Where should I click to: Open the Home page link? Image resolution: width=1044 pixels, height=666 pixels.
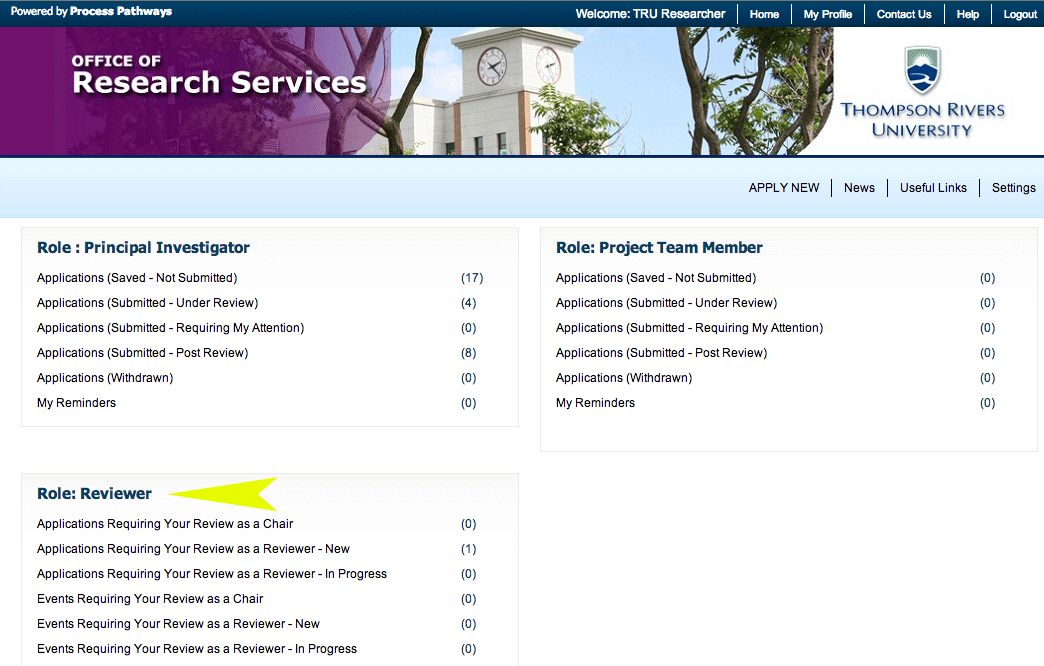pos(764,14)
